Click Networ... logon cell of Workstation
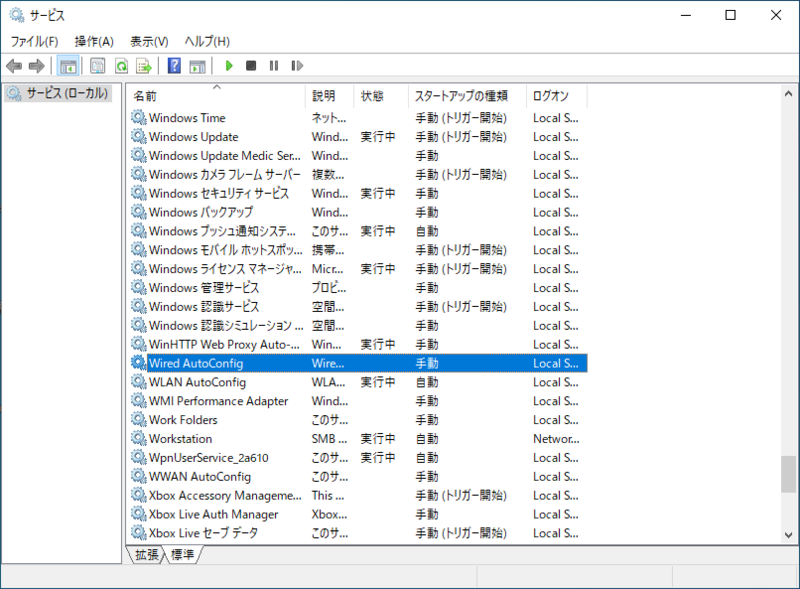Image resolution: width=800 pixels, height=589 pixels. [556, 438]
